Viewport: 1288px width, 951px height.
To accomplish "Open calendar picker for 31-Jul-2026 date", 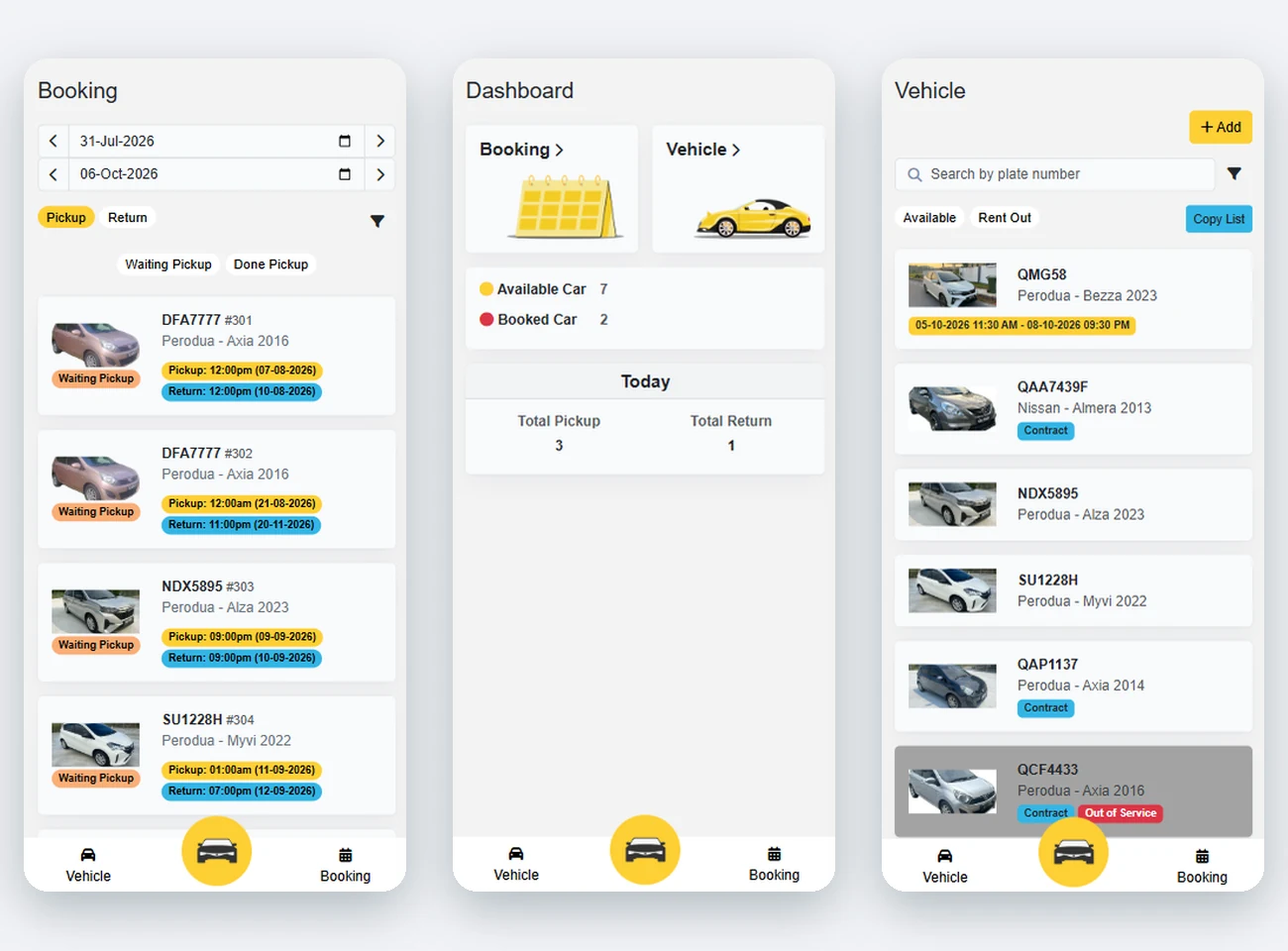I will (345, 141).
